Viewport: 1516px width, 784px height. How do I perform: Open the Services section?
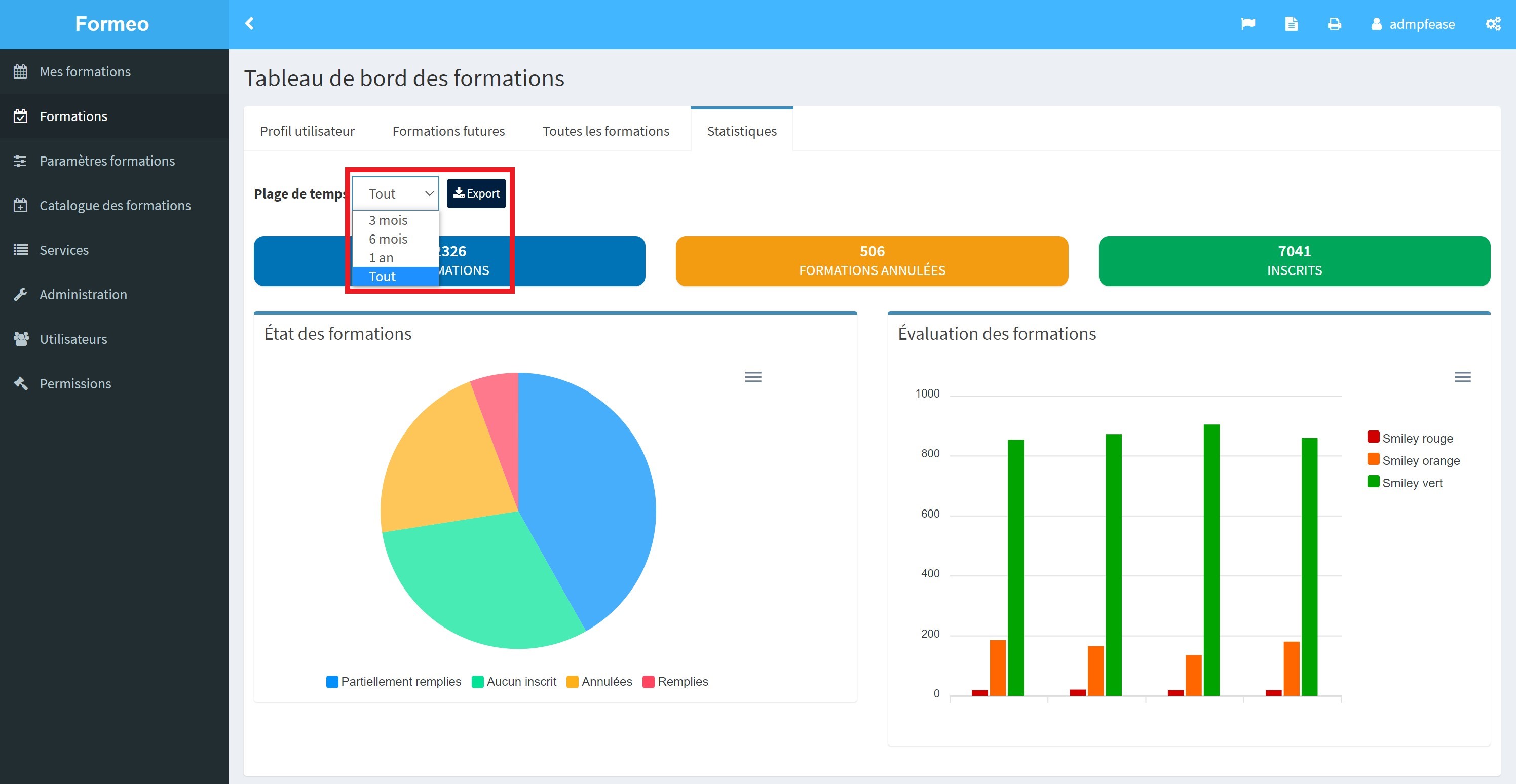[x=114, y=250]
